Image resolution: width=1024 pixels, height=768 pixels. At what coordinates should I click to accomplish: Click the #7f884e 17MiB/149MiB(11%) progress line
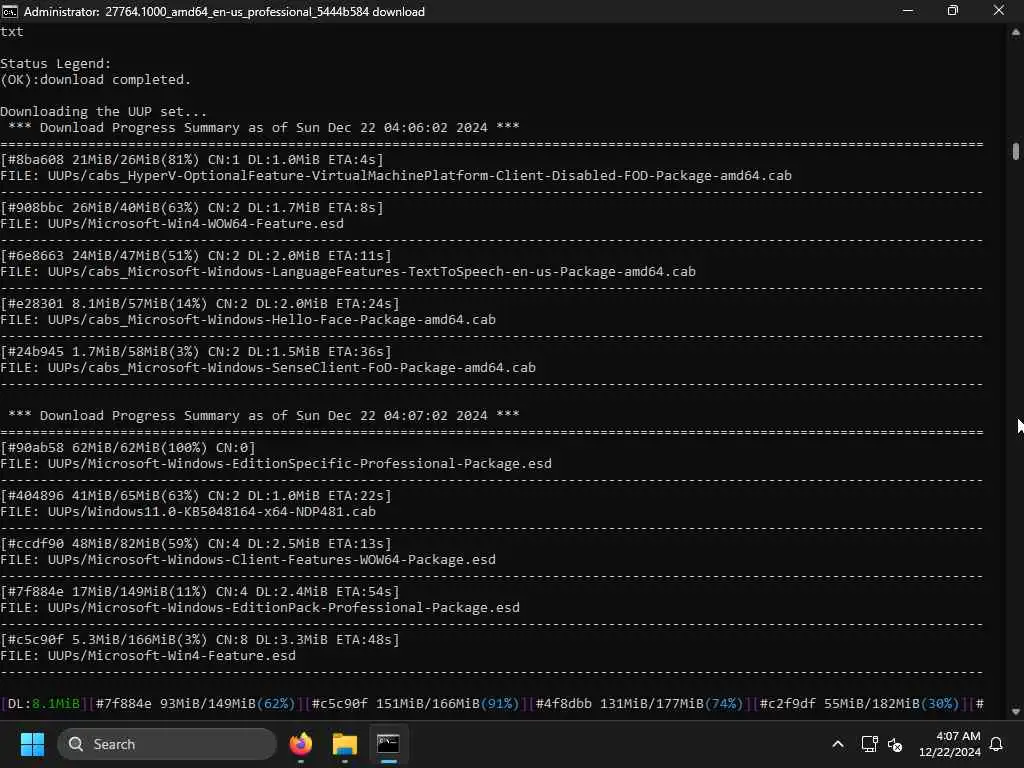coord(200,591)
